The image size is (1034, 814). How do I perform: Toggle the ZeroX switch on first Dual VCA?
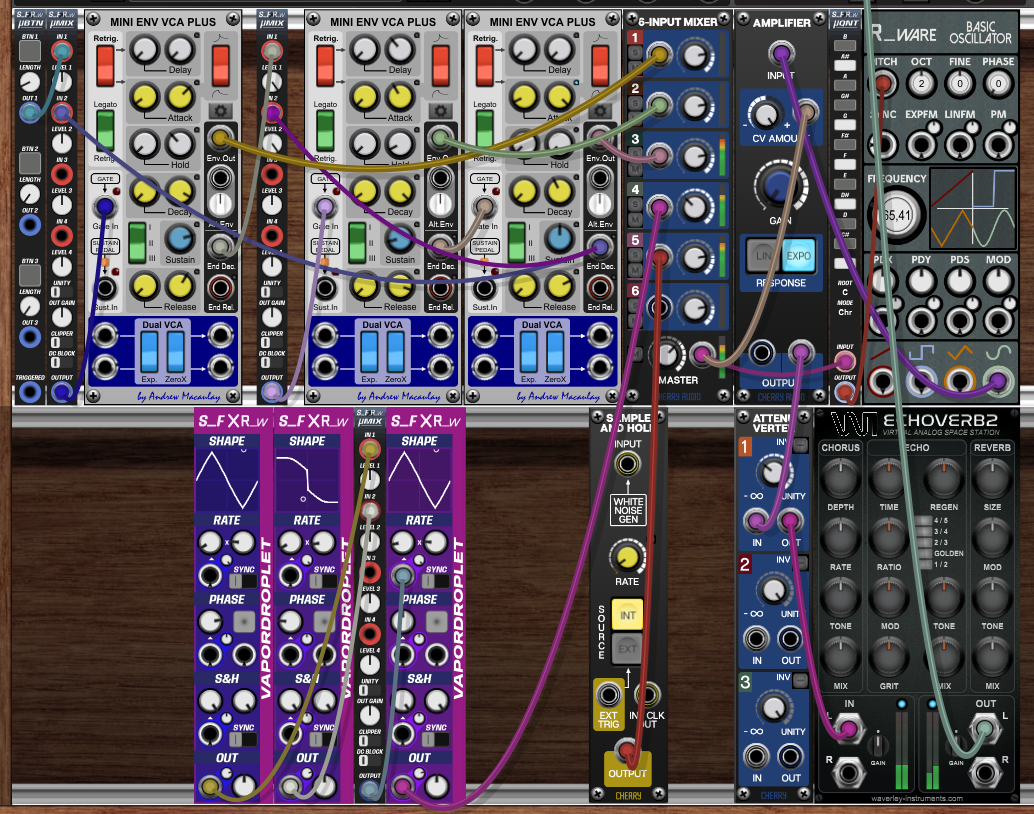tap(175, 352)
